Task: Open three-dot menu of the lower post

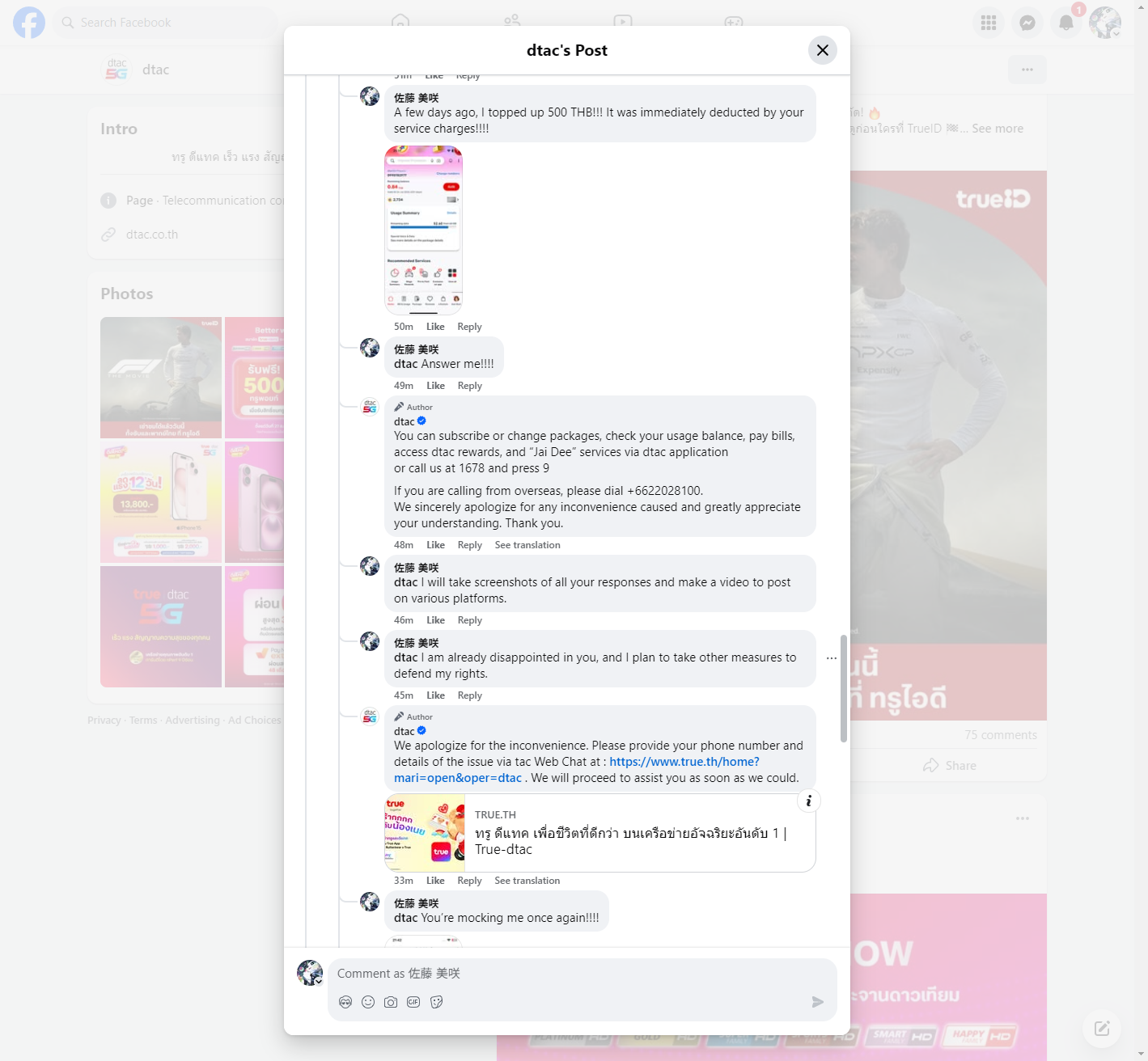Action: pyautogui.click(x=1023, y=818)
